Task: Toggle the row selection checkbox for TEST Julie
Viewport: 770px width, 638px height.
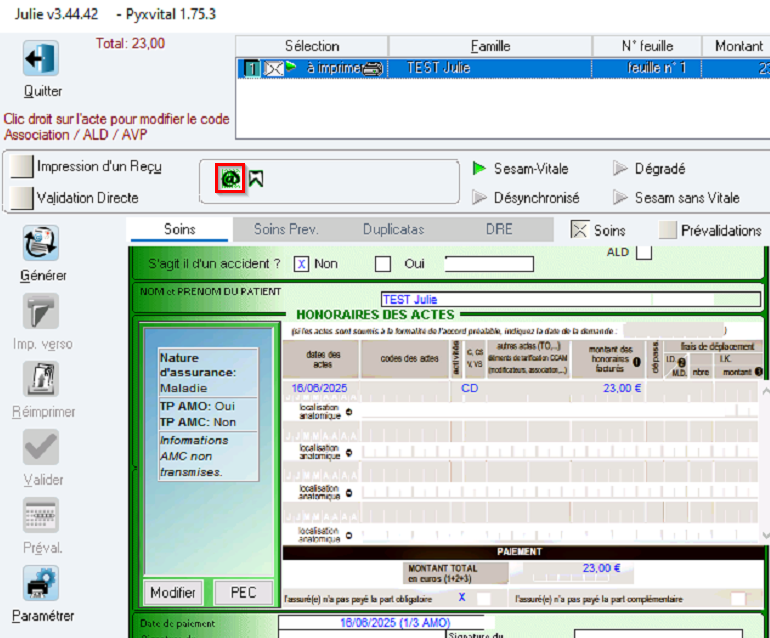Action: pos(274,68)
